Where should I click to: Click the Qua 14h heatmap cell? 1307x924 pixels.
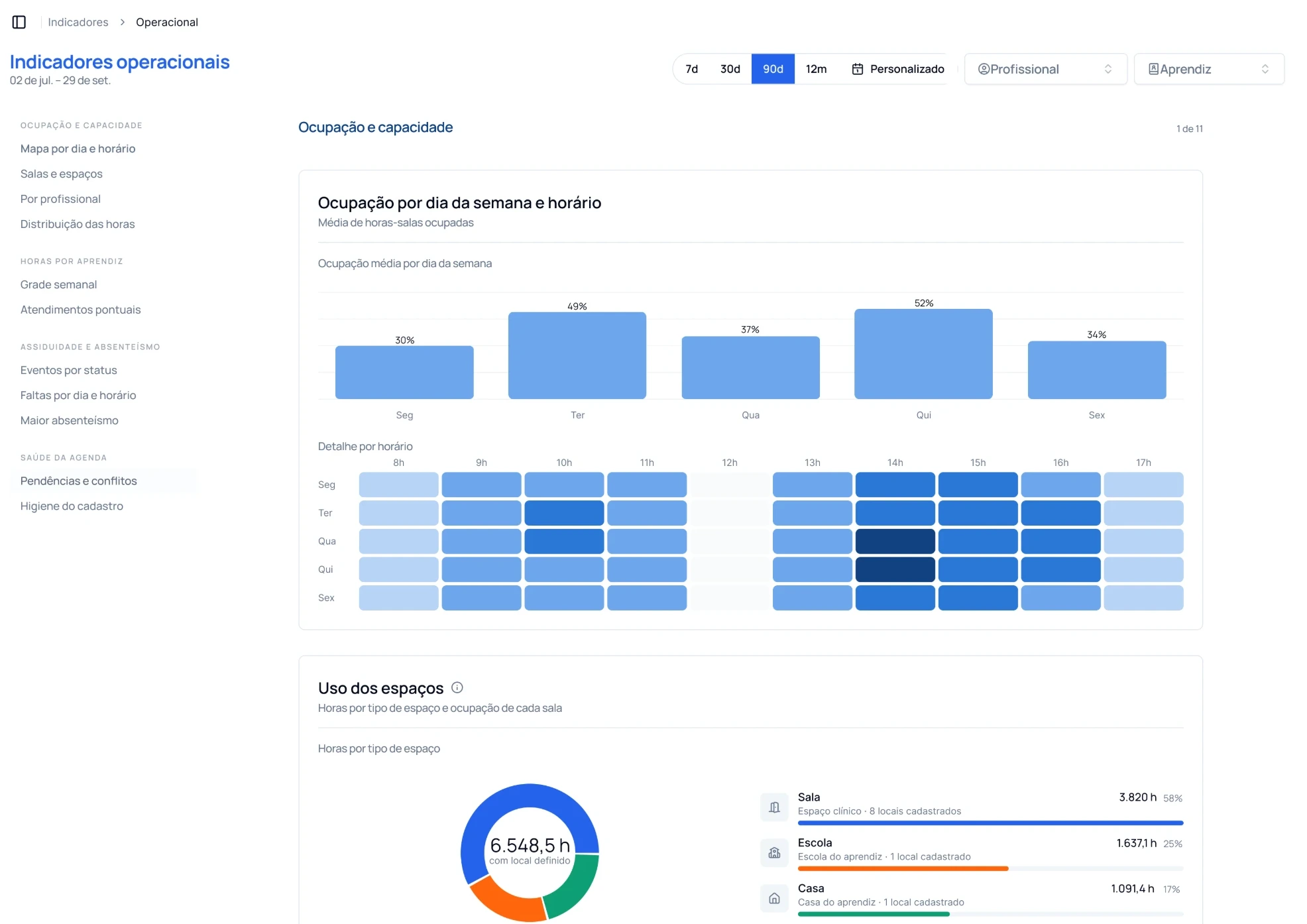[x=895, y=541]
